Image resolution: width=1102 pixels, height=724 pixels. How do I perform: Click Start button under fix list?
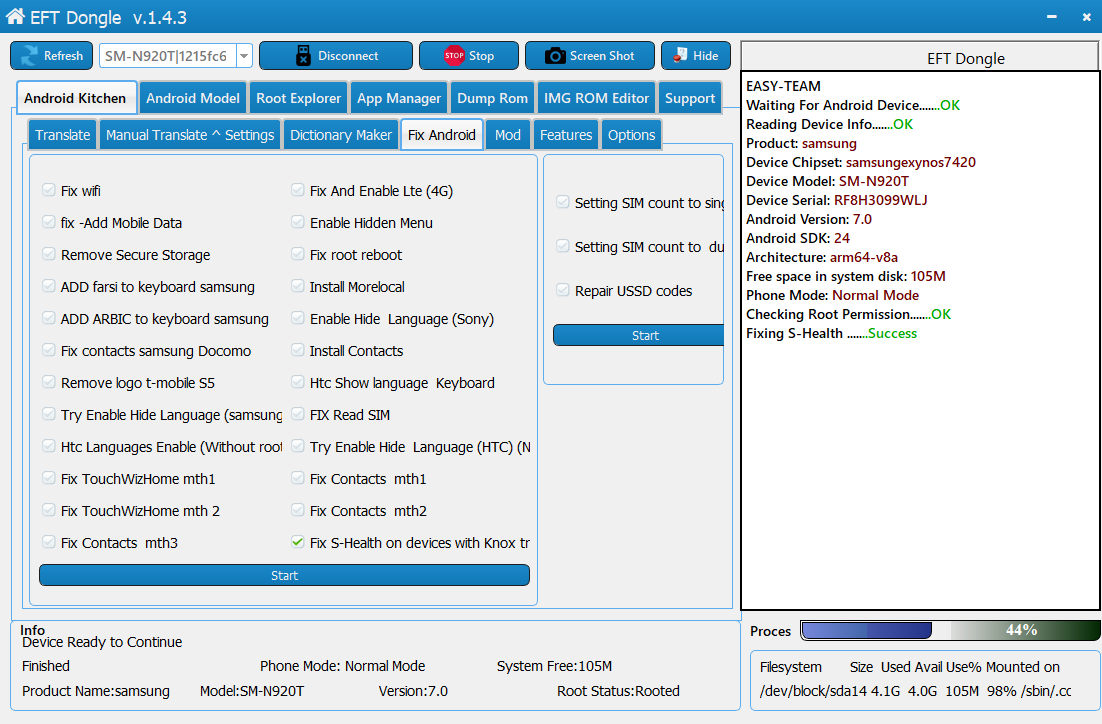pyautogui.click(x=284, y=575)
